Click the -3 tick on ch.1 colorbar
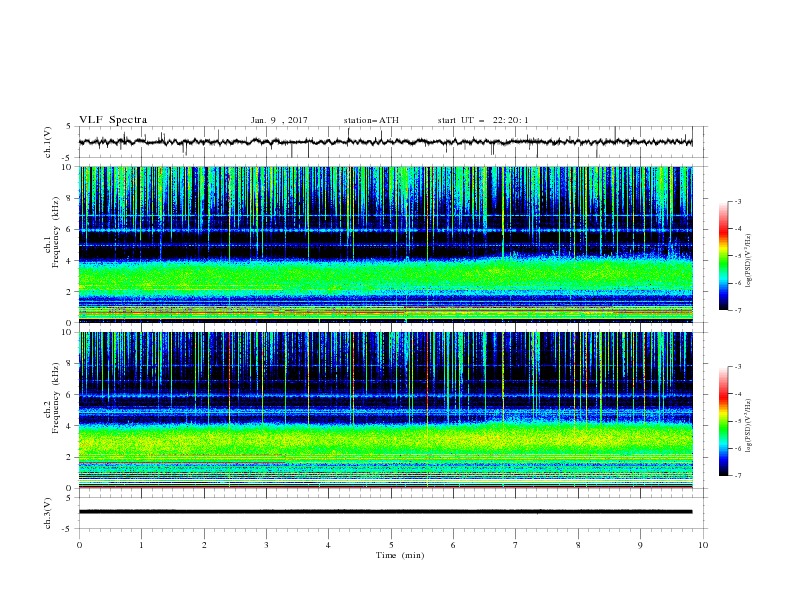 point(737,201)
